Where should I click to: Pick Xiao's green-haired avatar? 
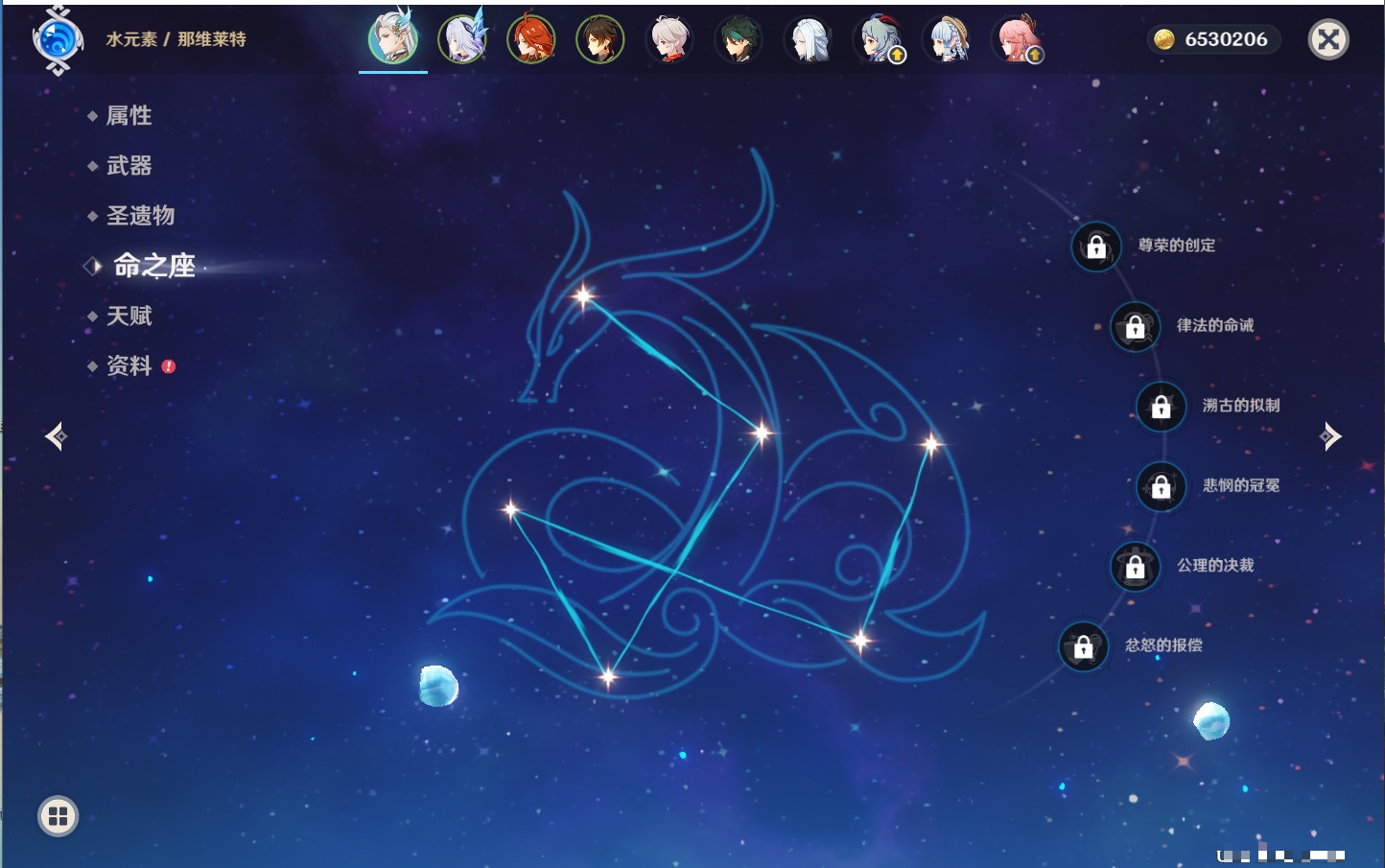pyautogui.click(x=739, y=39)
